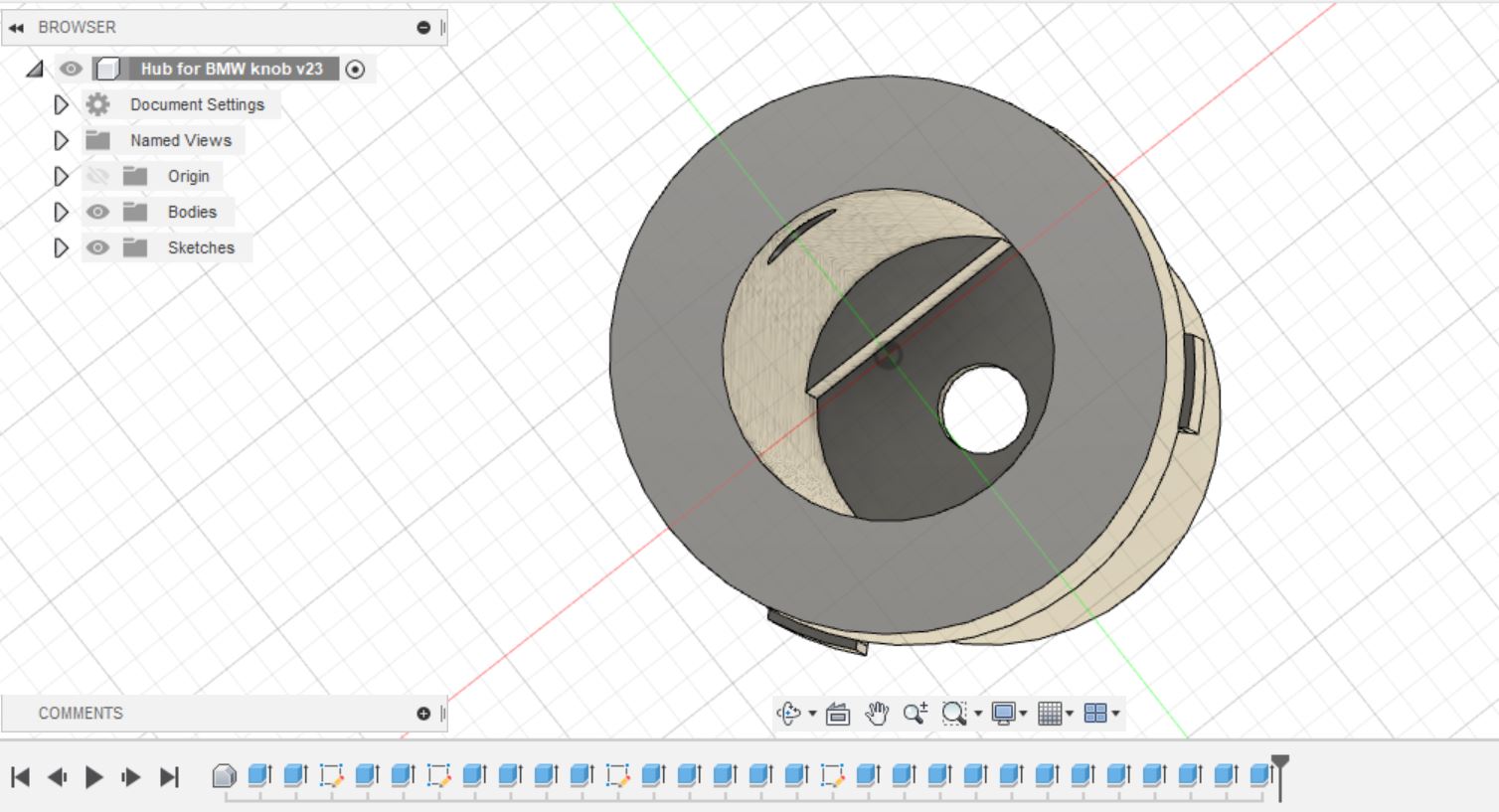The height and width of the screenshot is (812, 1499).
Task: Expand the Document Settings node
Action: [61, 104]
